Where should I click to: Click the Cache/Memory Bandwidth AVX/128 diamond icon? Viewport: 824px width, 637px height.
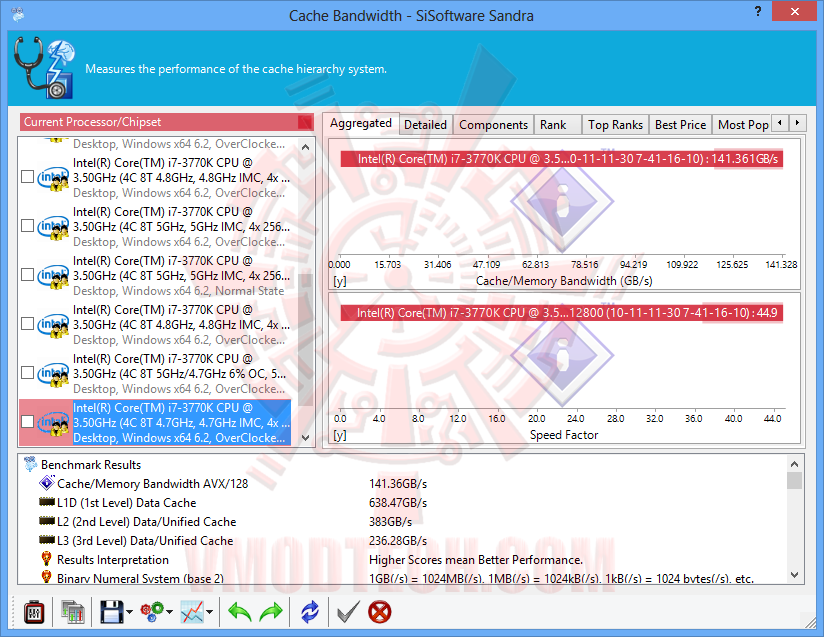click(x=47, y=482)
